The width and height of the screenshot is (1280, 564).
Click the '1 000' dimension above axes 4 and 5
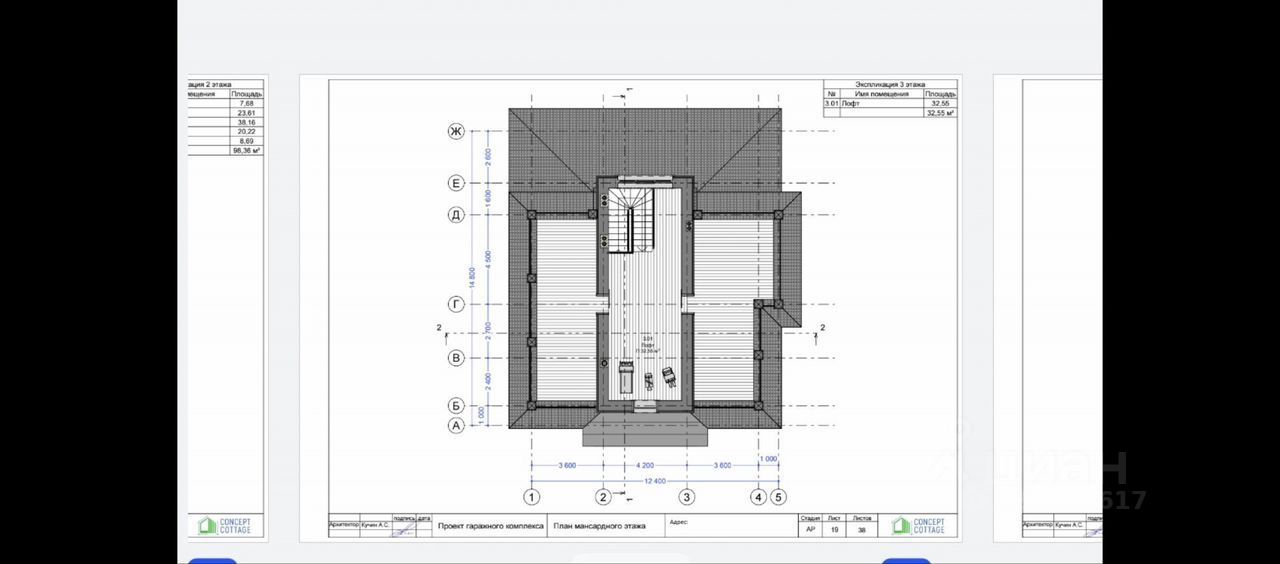(x=769, y=458)
